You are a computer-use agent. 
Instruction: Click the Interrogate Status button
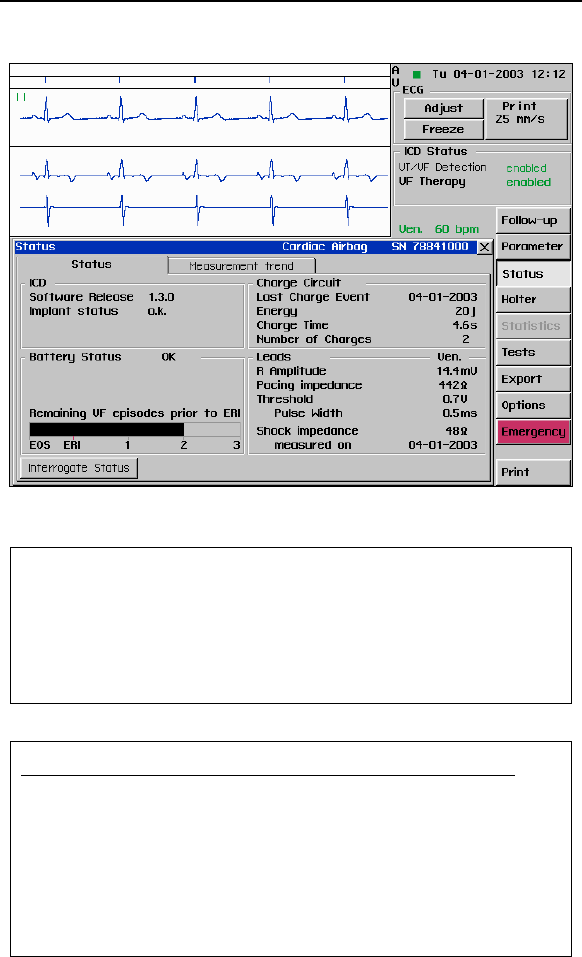click(79, 468)
